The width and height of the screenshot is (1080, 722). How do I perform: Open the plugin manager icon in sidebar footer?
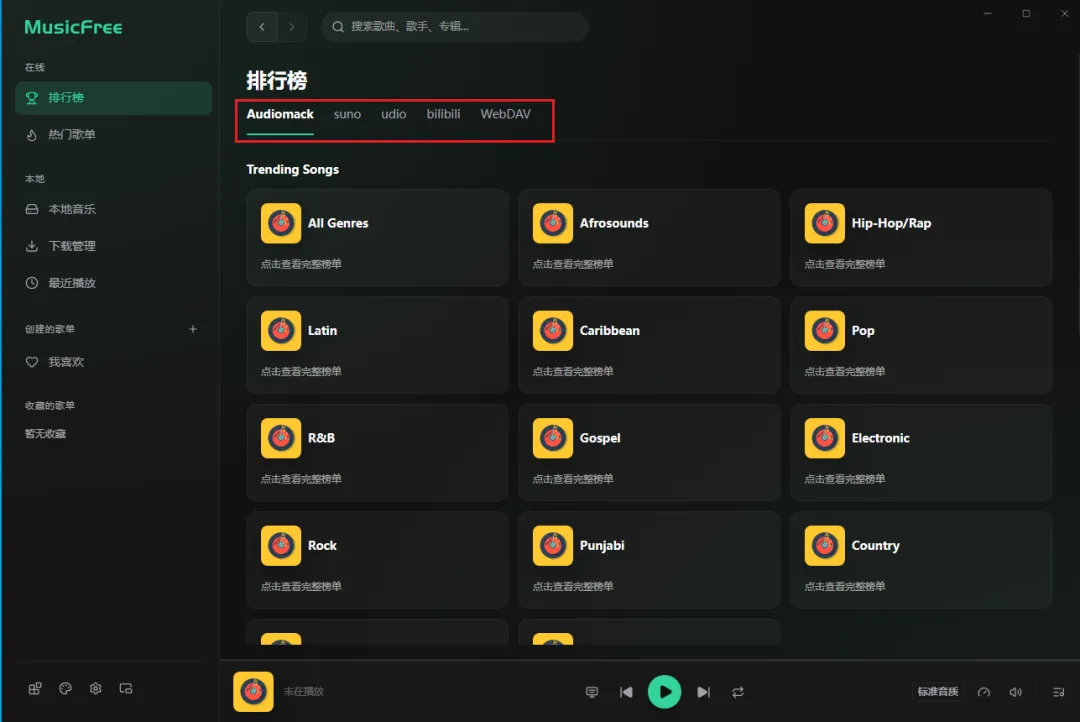34,688
